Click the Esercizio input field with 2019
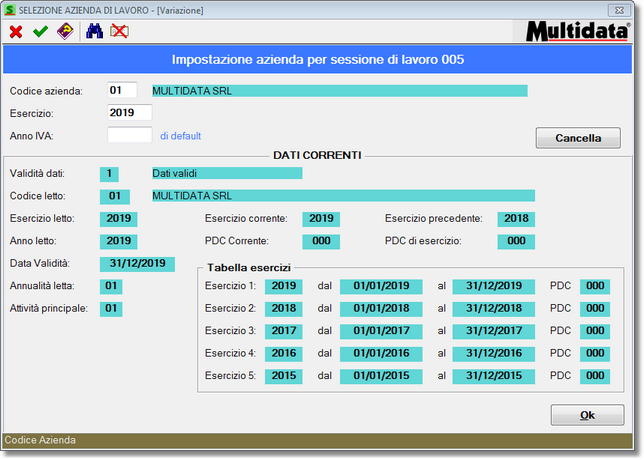Viewport: 644px width, 460px height. coord(130,113)
